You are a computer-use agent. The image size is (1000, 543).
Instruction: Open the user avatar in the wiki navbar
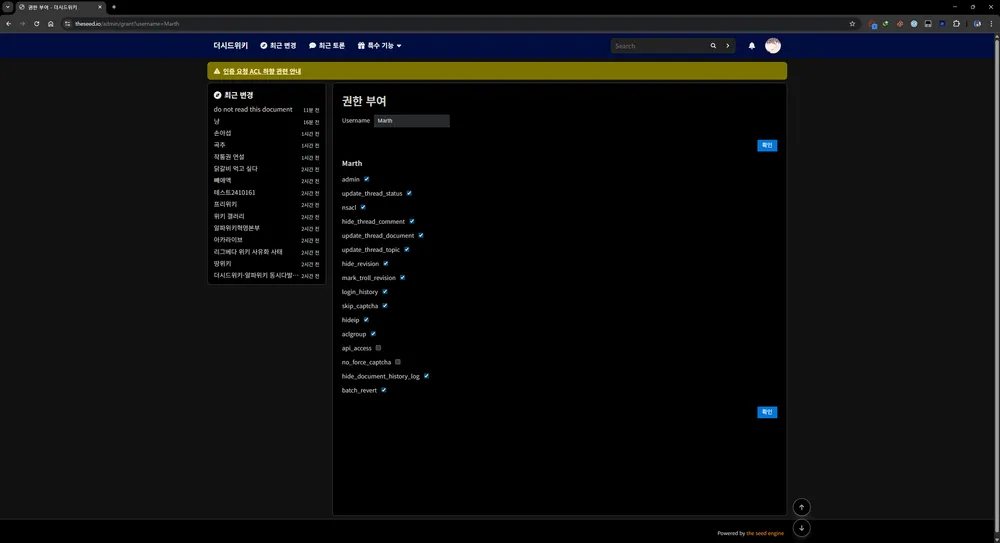tap(773, 45)
